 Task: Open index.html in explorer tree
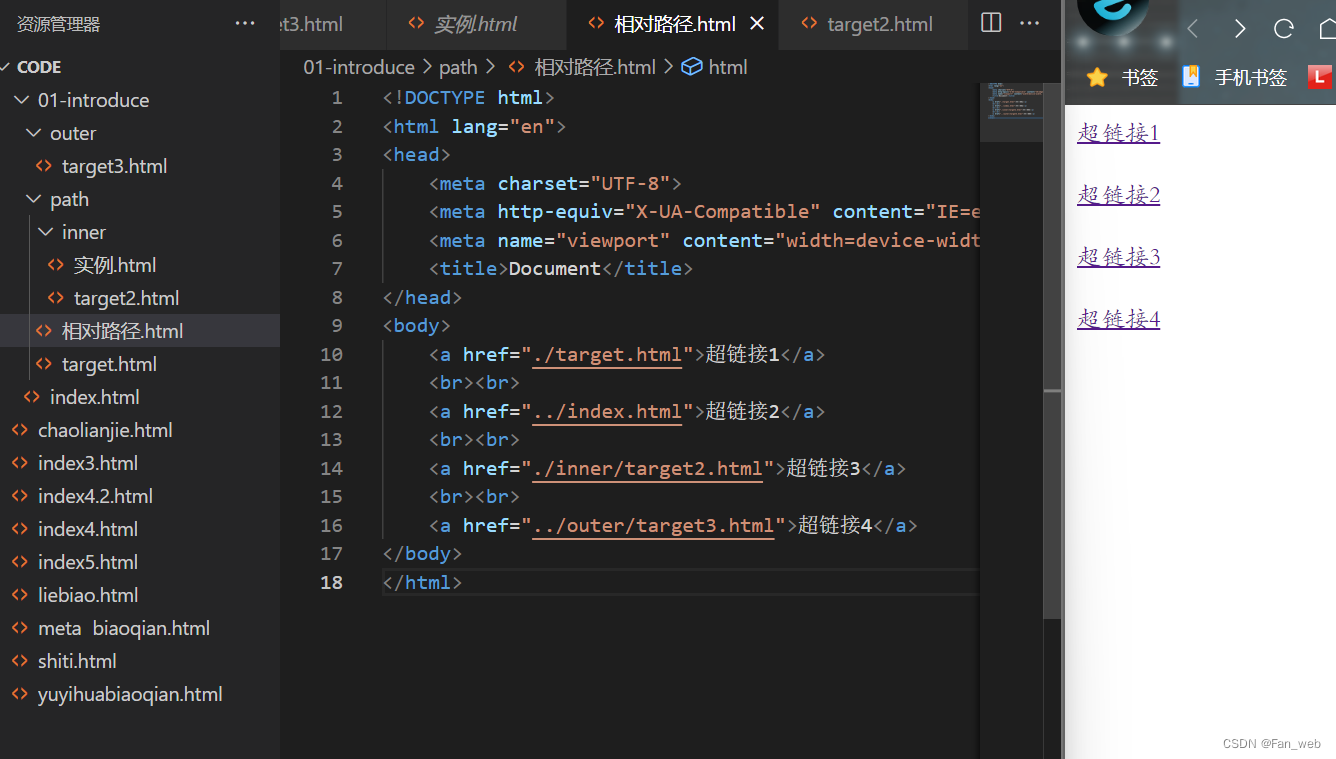(94, 397)
